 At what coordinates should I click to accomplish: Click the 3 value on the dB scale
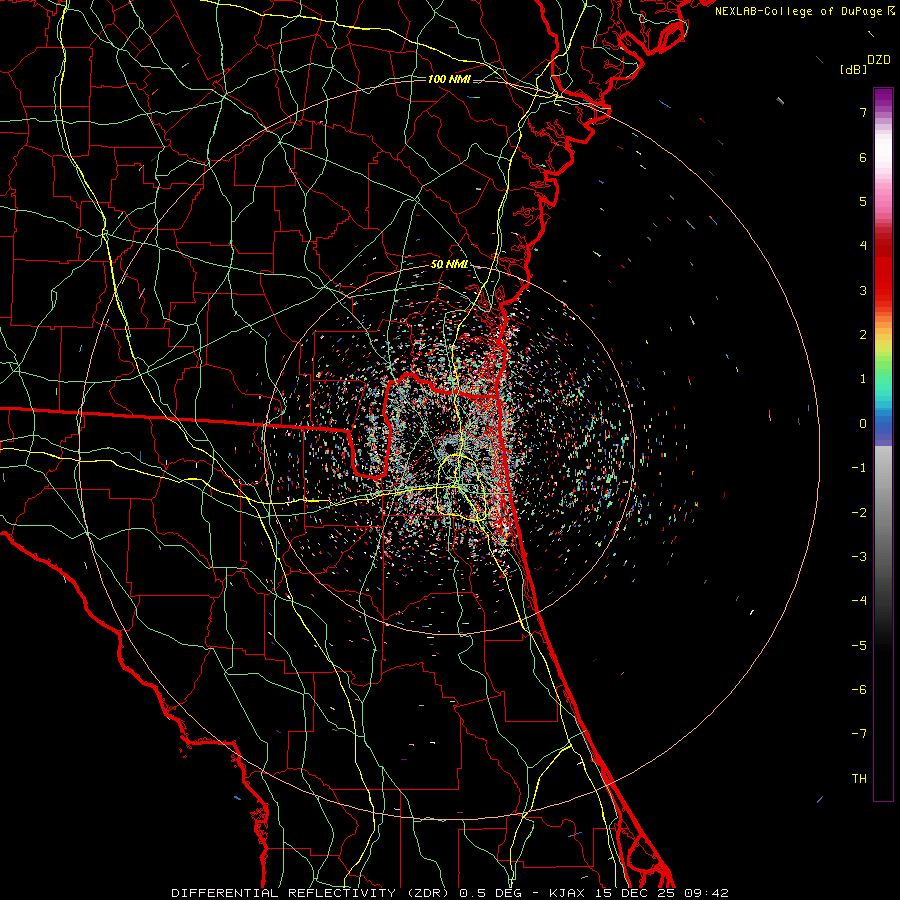point(863,290)
